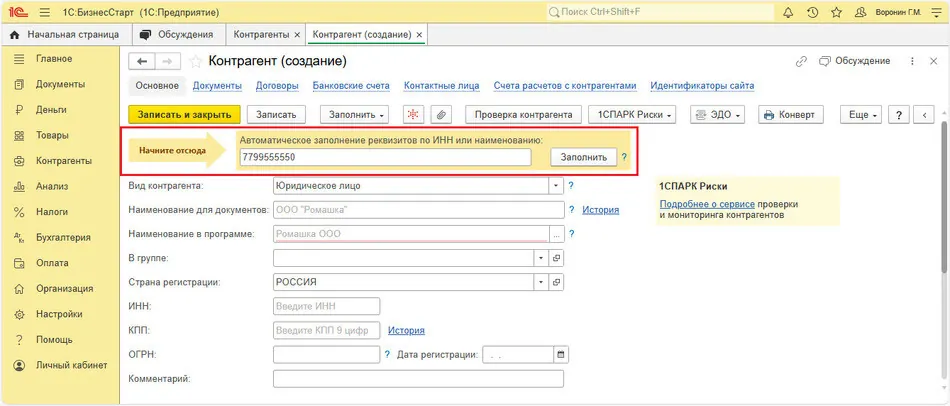Screen dimensions: 950x406
Task: Open date registration calendar picker
Action: [560, 355]
